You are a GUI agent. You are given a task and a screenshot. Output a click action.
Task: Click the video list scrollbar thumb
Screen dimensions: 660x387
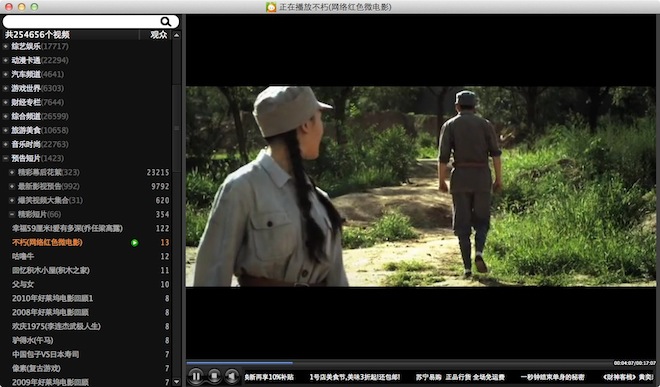pyautogui.click(x=177, y=127)
